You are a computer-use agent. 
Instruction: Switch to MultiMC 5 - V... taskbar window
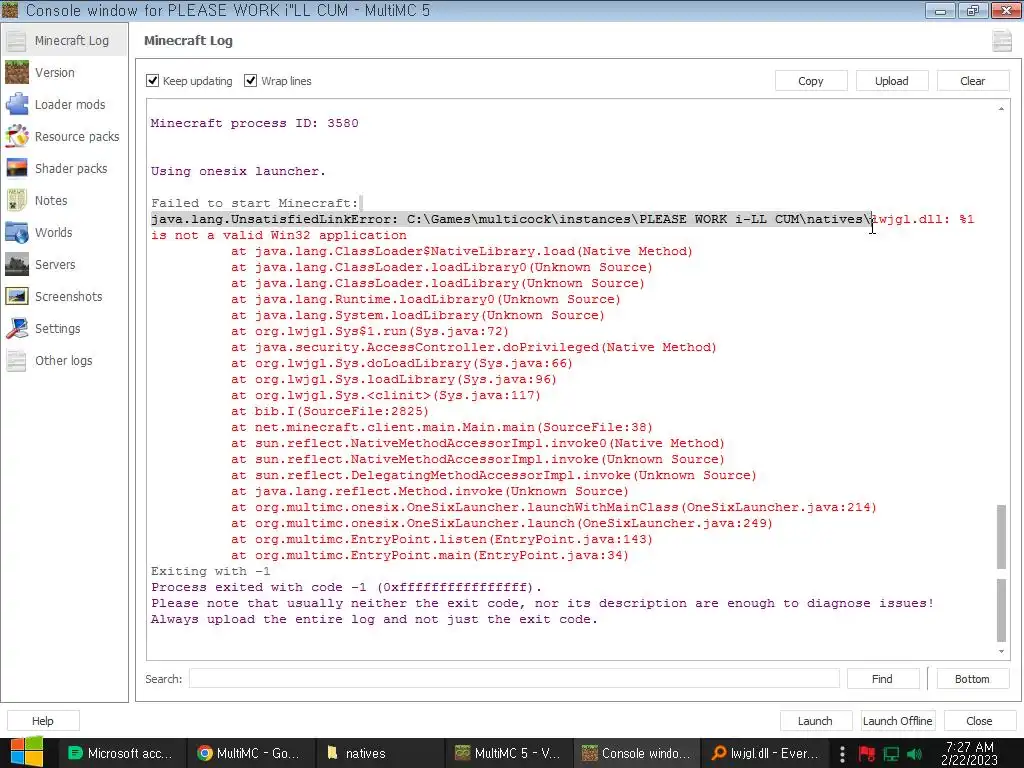507,753
